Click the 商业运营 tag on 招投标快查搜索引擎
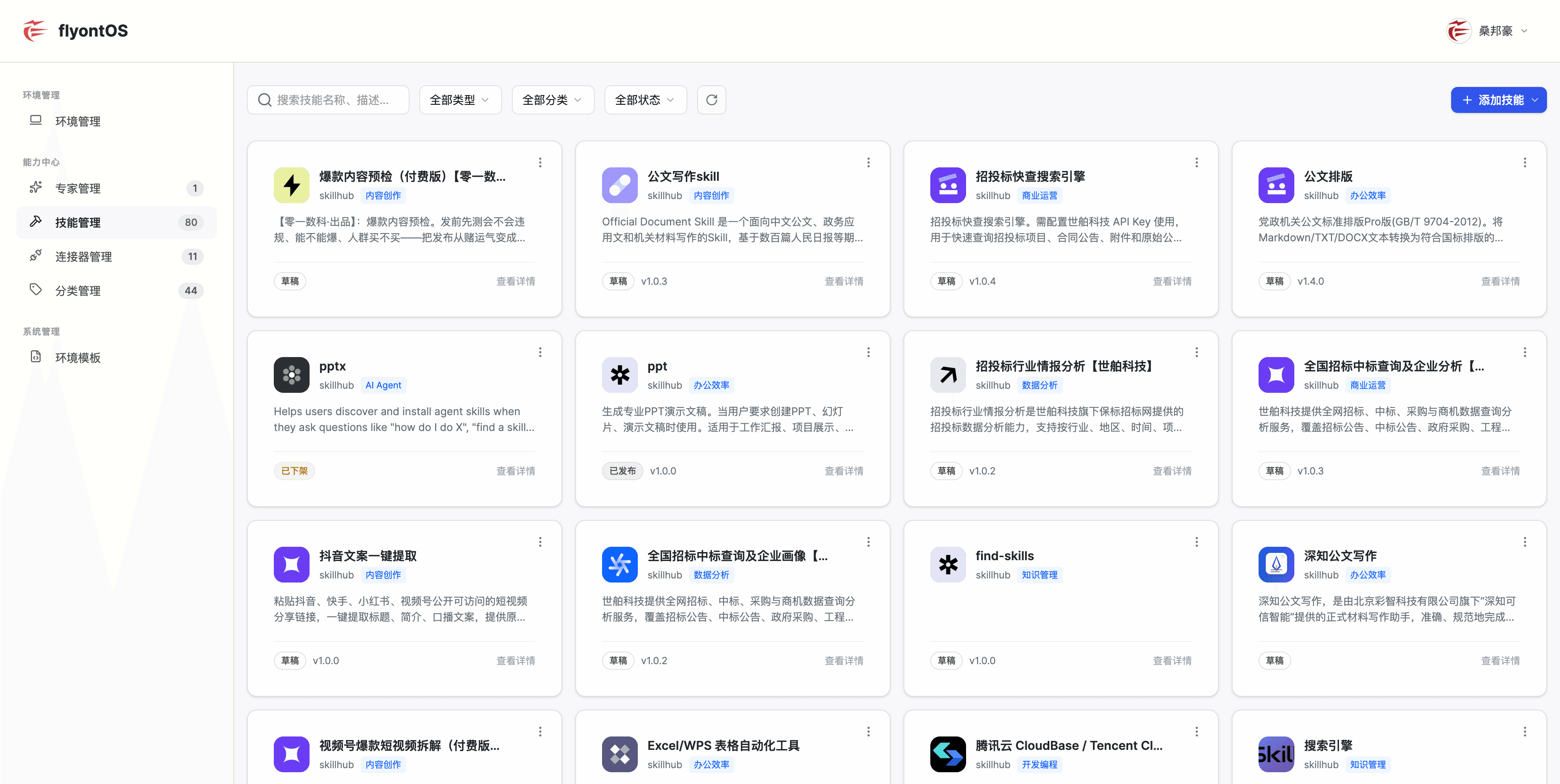This screenshot has height=784, width=1560. [x=1039, y=195]
